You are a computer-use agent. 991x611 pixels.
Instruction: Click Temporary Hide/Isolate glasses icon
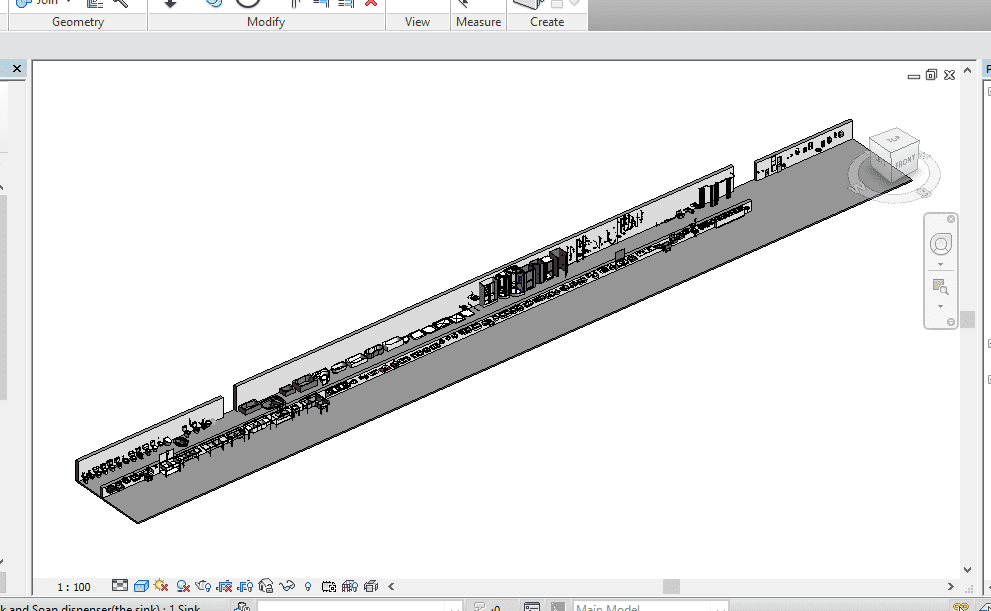288,586
